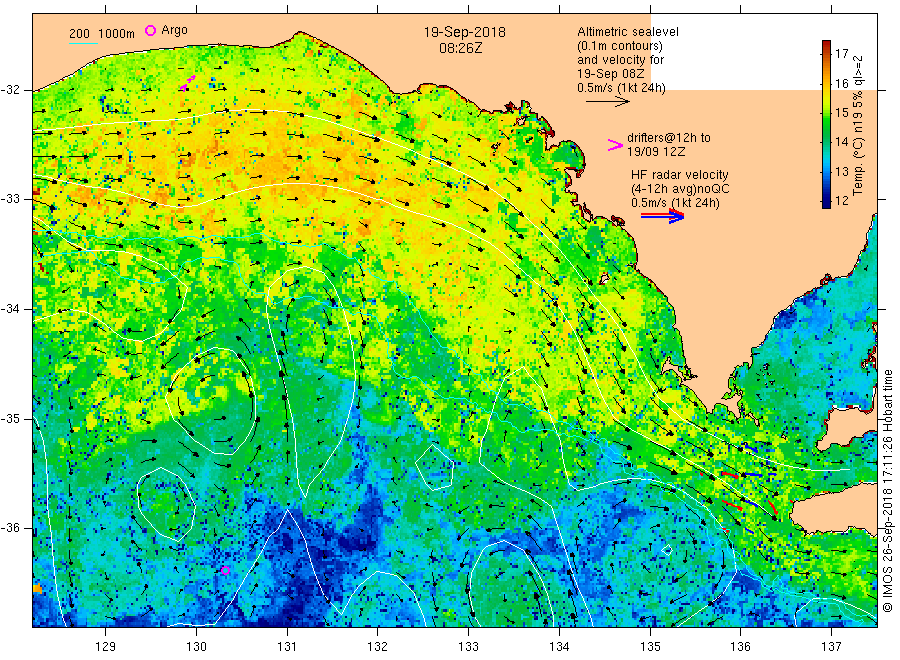
Task: Click the red-blue HF radar velocity arrow
Action: [x=662, y=216]
